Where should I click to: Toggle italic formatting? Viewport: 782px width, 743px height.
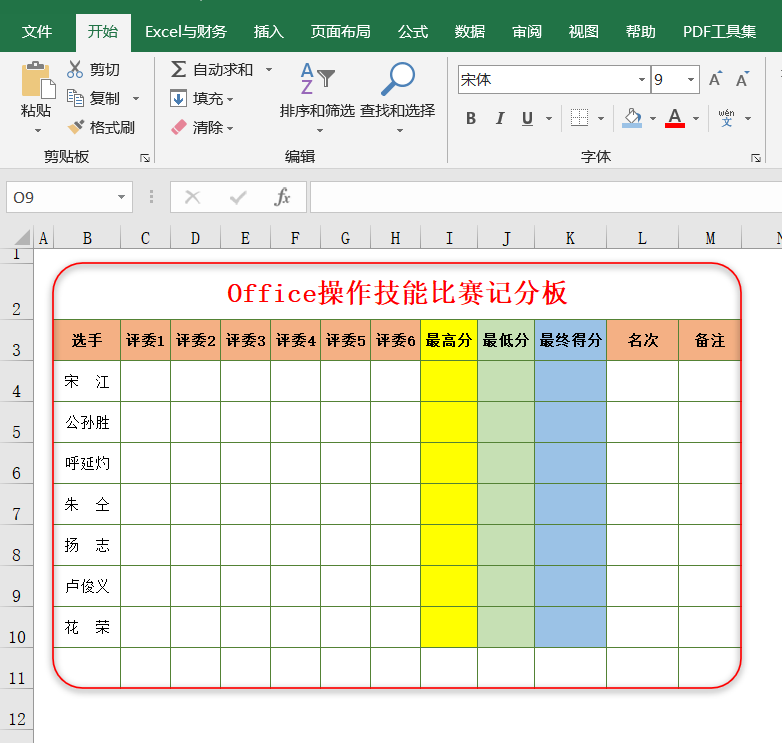[499, 119]
